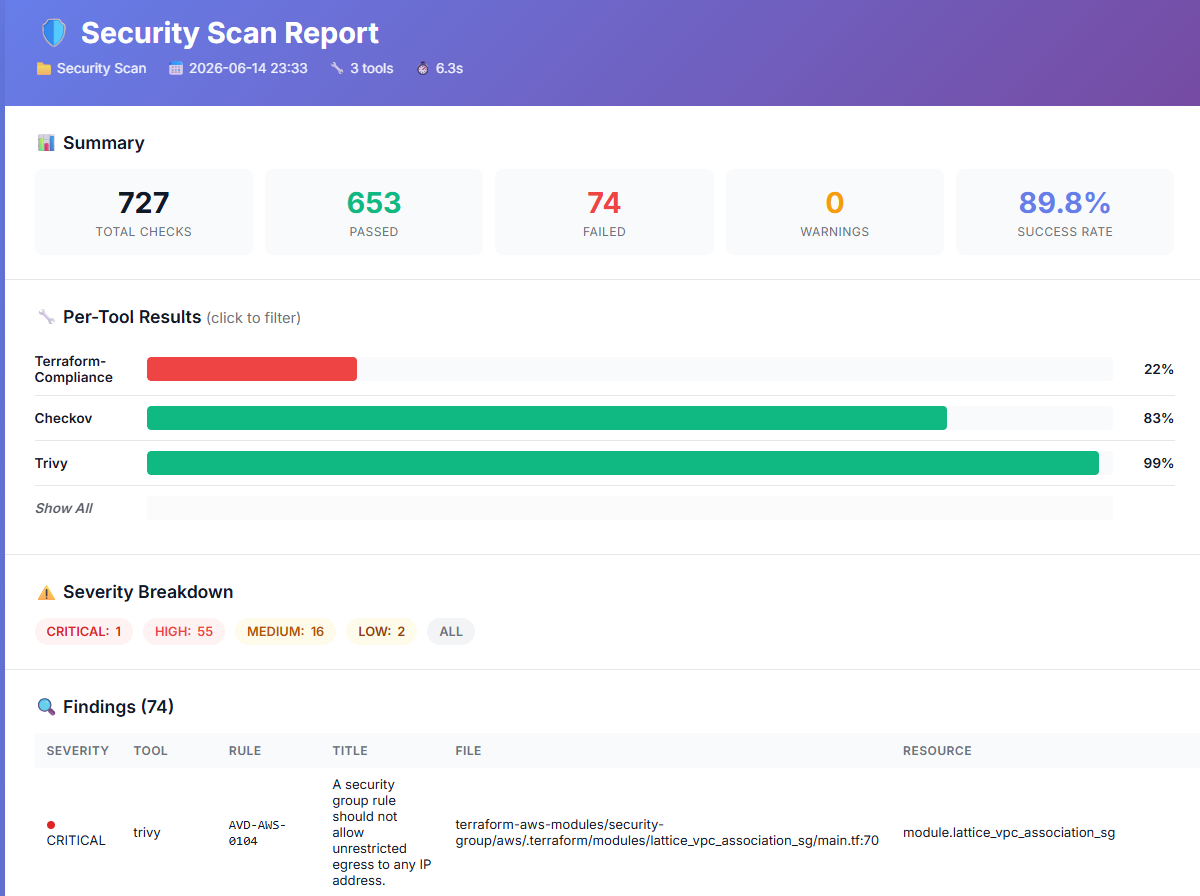Click the calendar icon beside the scan date
1200x896 pixels.
pos(176,69)
